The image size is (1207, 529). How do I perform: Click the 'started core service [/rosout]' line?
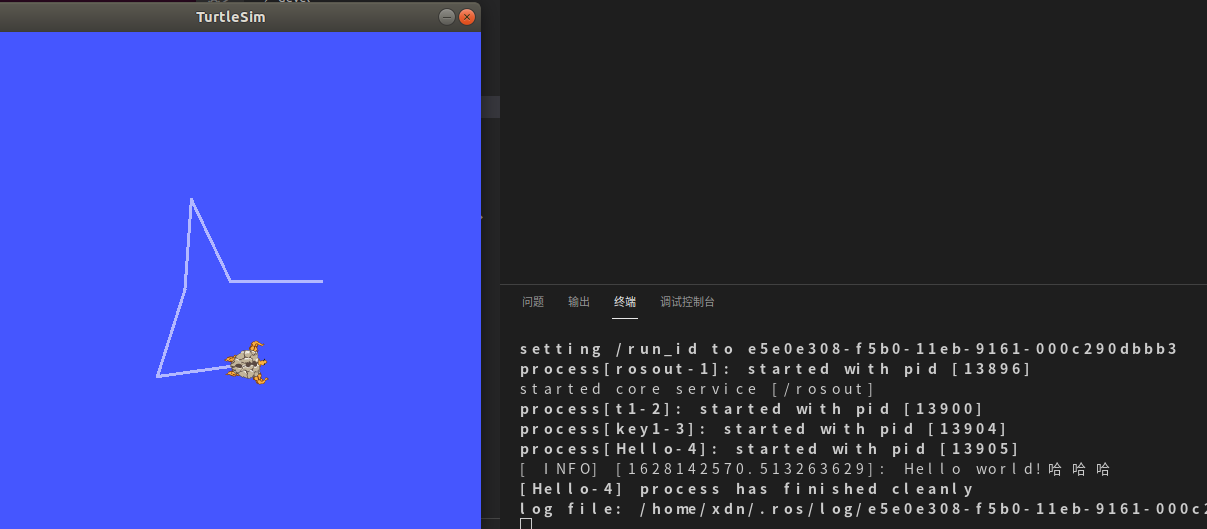coord(698,389)
